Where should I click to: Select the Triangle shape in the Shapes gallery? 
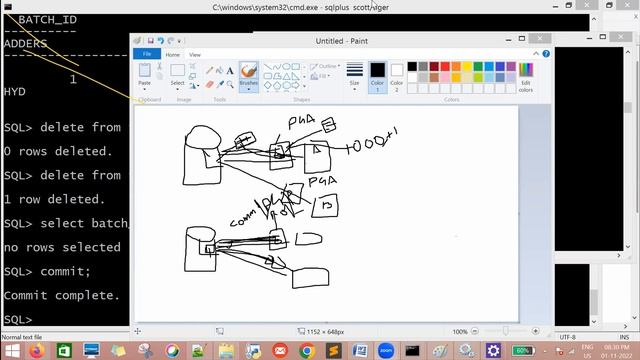tap(287, 76)
